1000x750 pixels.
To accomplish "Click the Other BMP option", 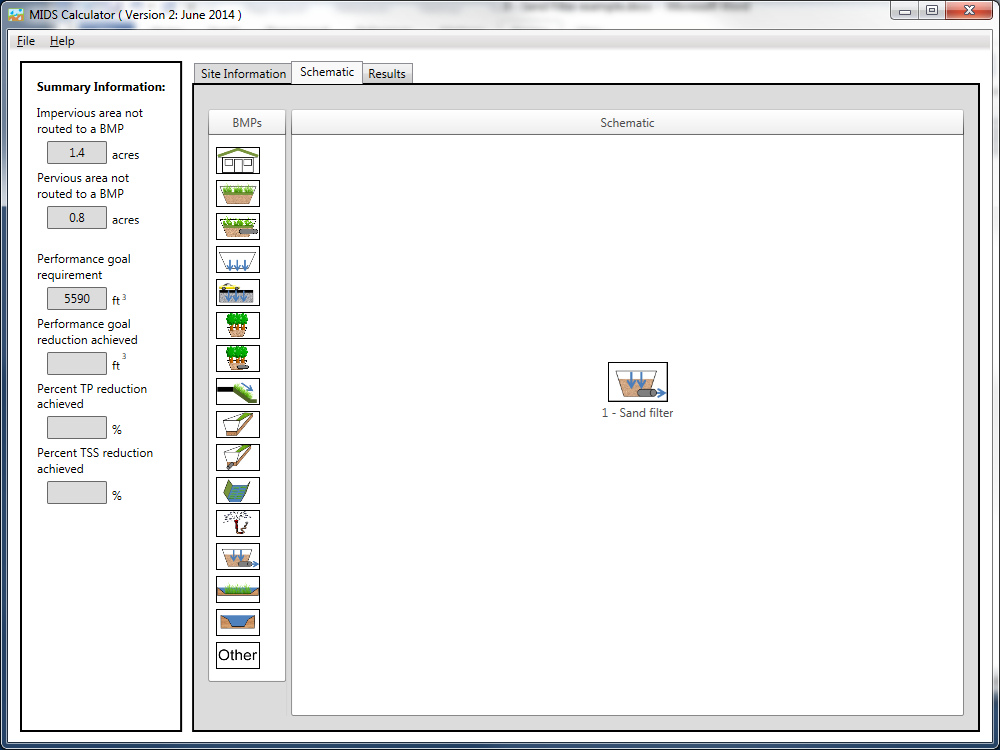I will pos(237,655).
